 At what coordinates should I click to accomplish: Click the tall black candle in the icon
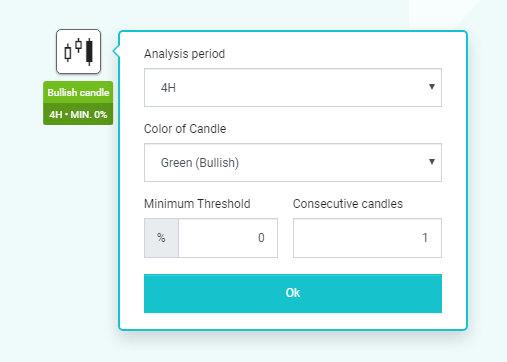pos(89,52)
